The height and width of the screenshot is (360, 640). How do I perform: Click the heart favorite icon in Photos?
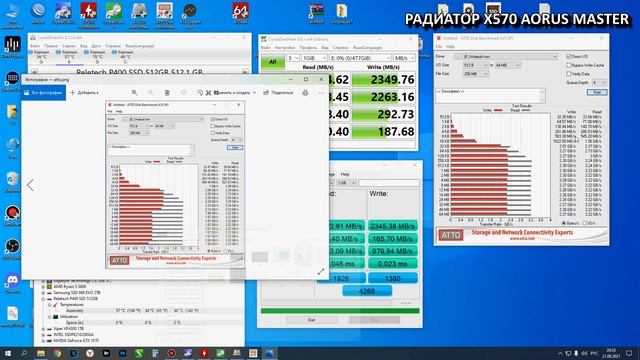pos(183,93)
